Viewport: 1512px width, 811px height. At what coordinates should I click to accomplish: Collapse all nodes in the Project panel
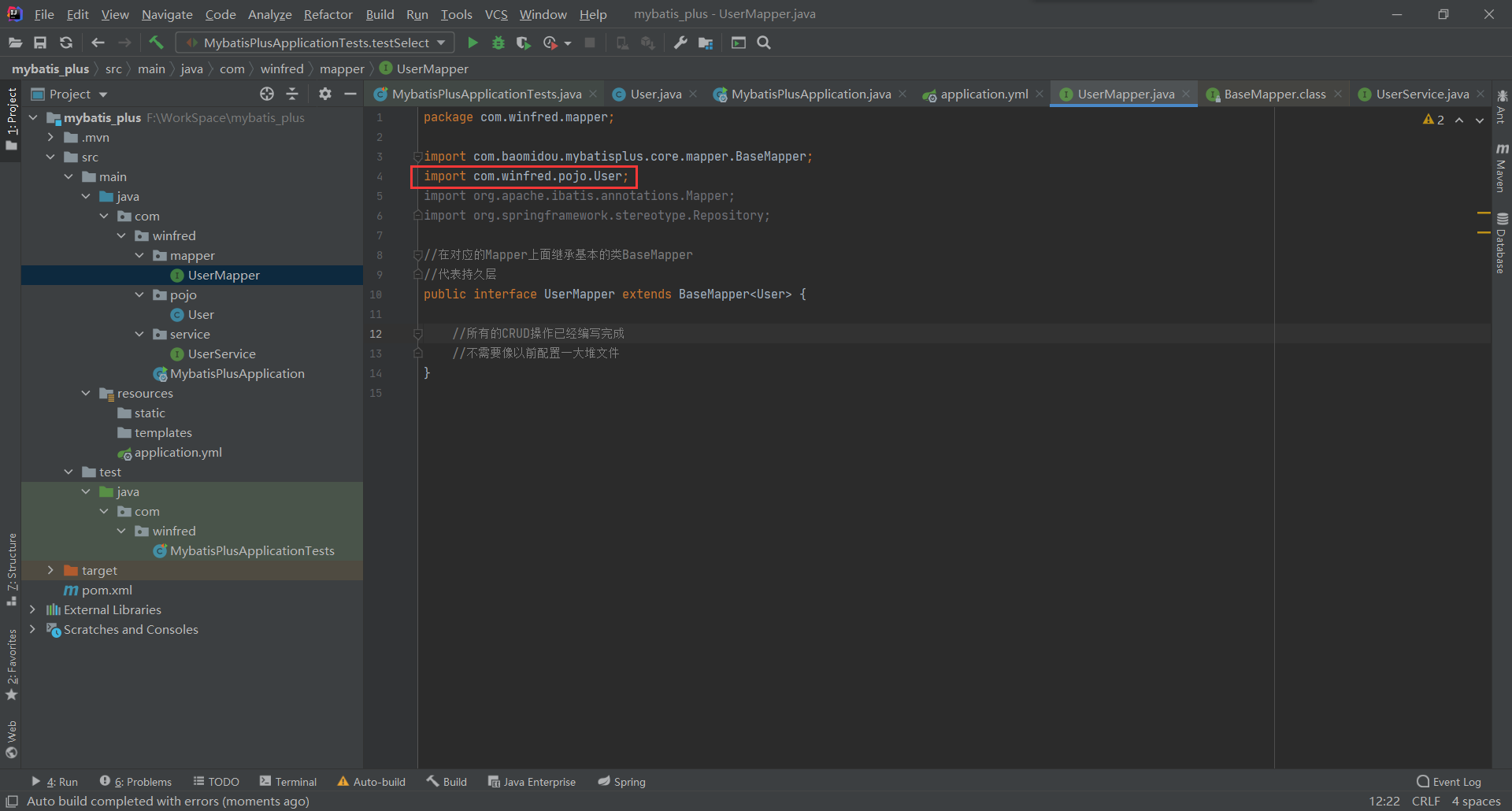292,94
